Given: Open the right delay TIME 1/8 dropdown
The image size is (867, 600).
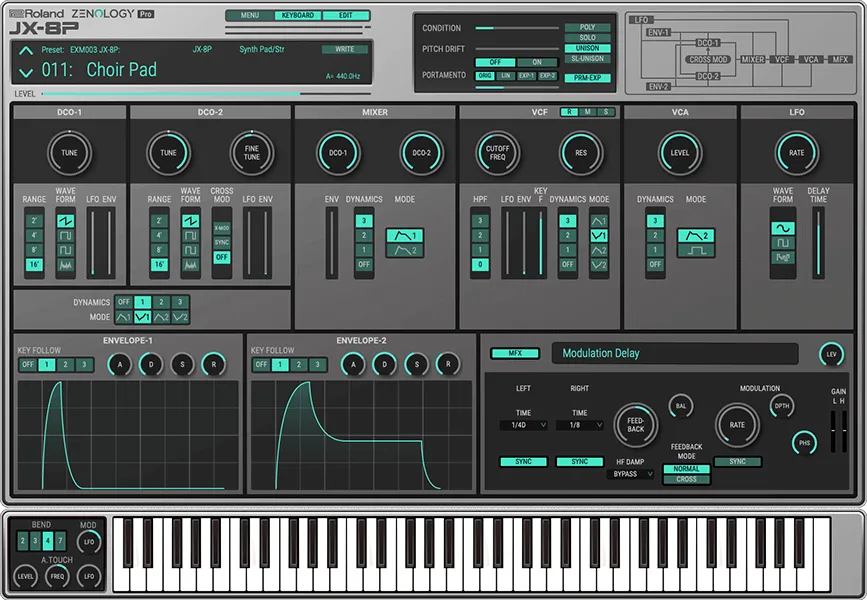Looking at the screenshot, I should pyautogui.click(x=579, y=425).
